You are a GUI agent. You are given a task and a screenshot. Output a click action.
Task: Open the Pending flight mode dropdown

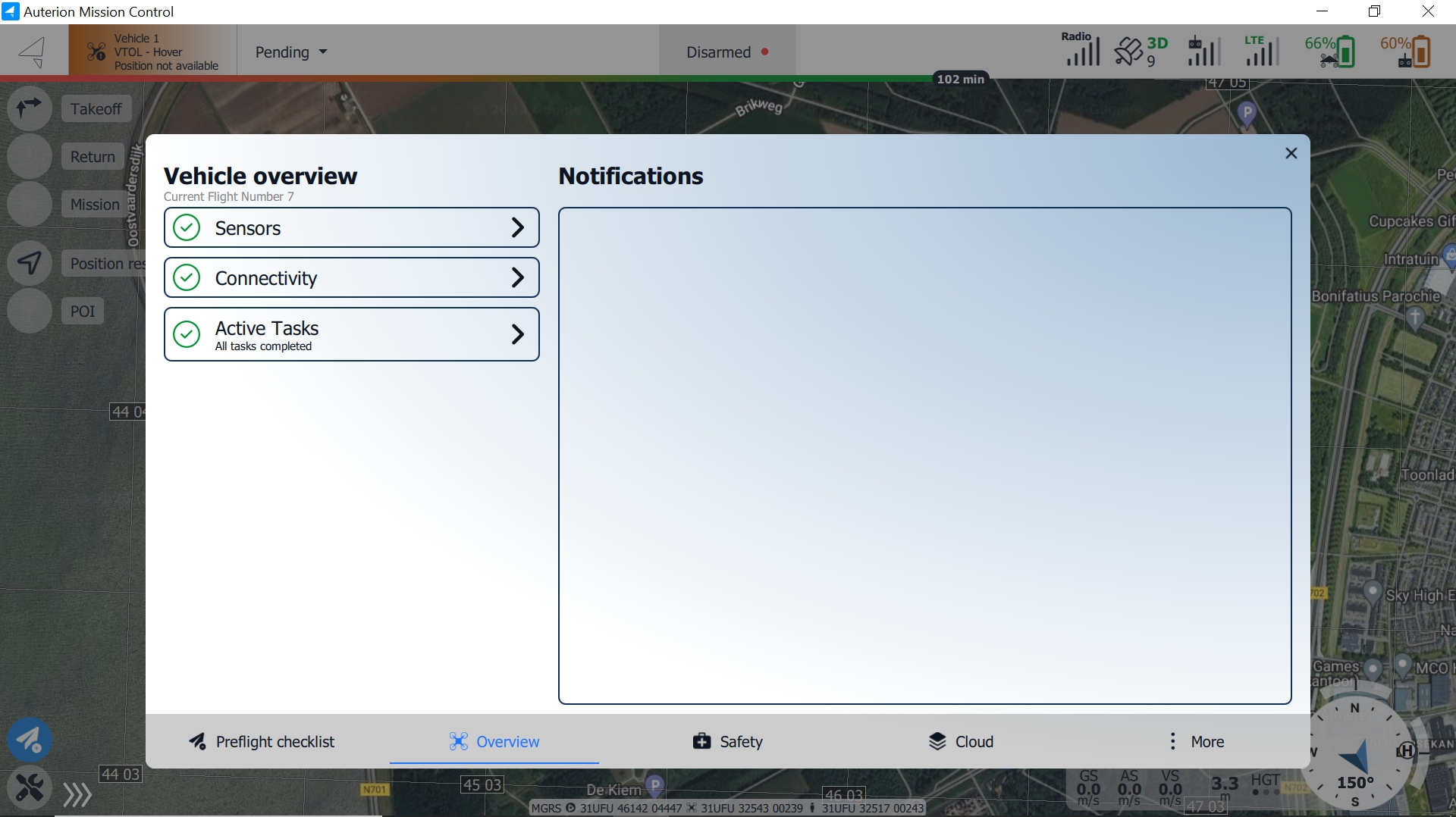click(x=291, y=52)
